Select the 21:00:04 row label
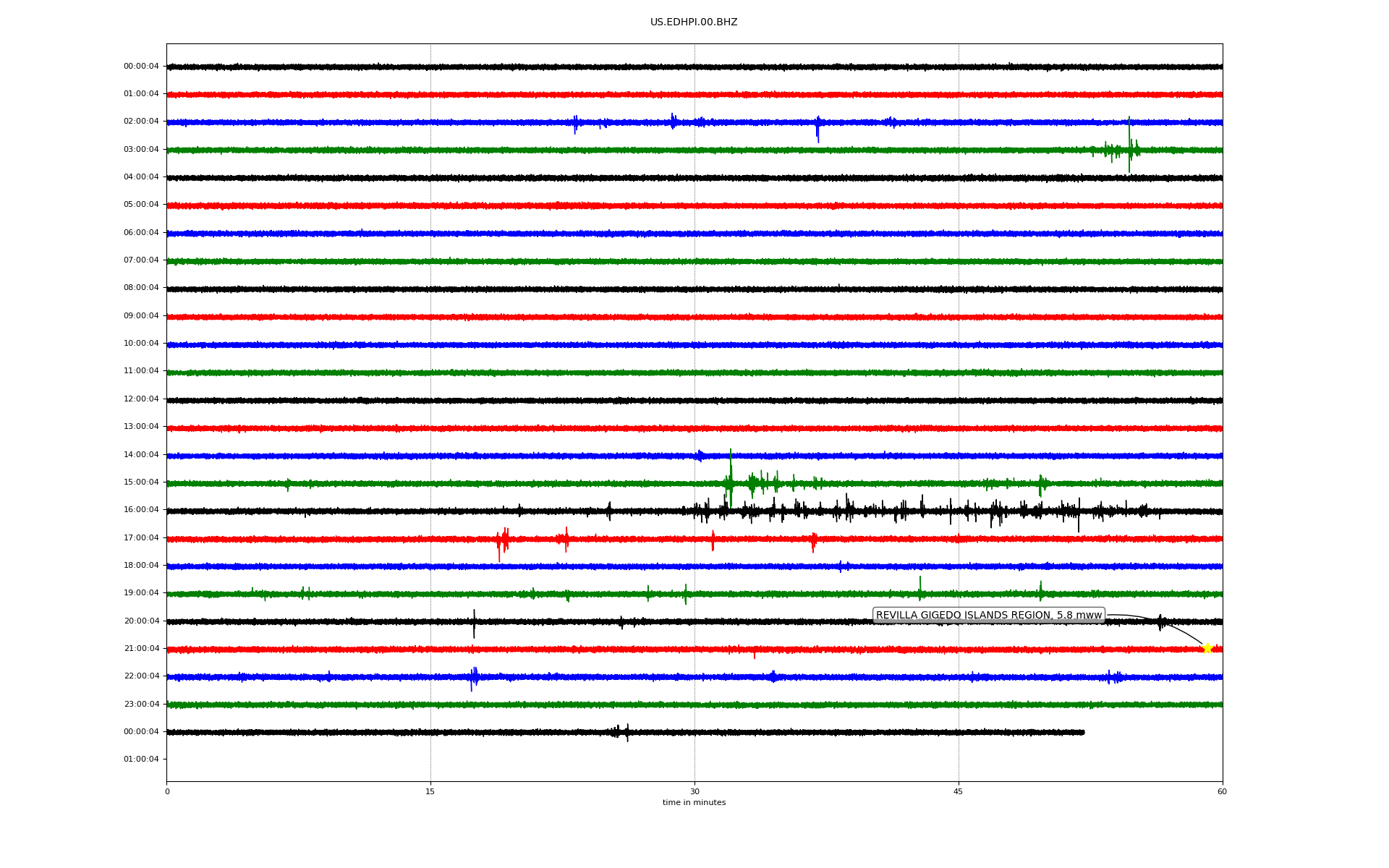The width and height of the screenshot is (1389, 868). click(x=141, y=649)
